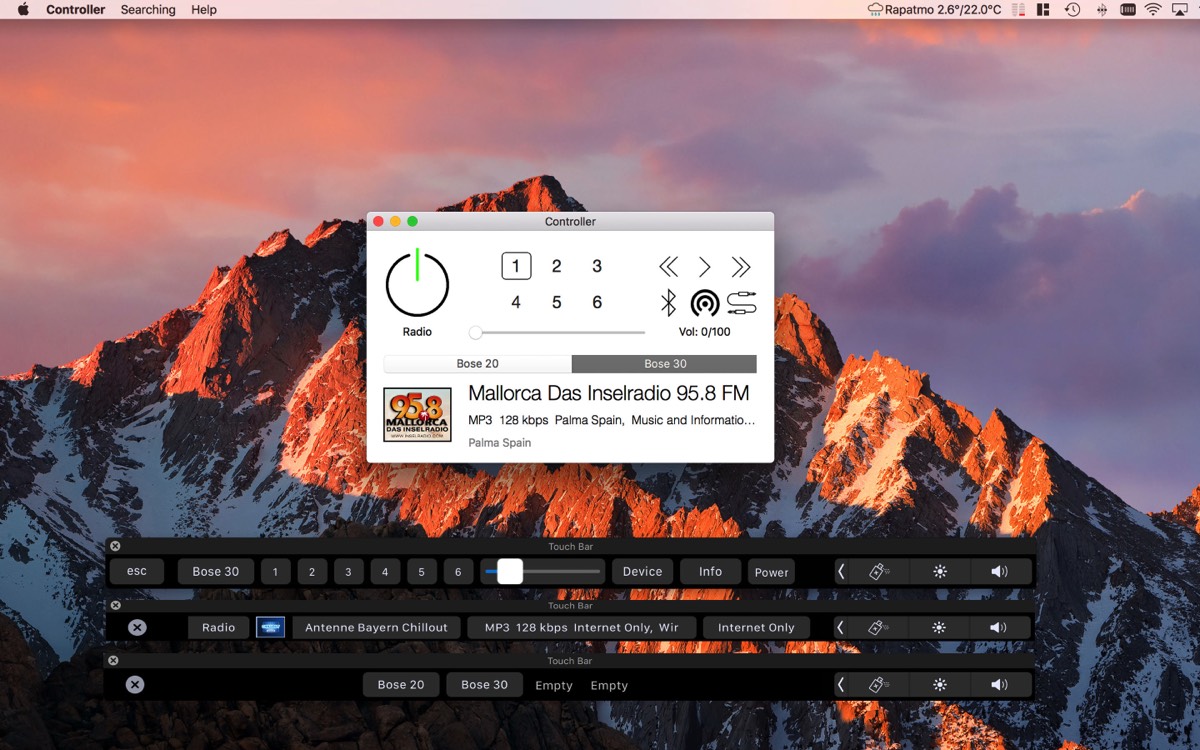The height and width of the screenshot is (750, 1200).
Task: Tap preset 2 on the esc Touch Bar
Action: (312, 571)
